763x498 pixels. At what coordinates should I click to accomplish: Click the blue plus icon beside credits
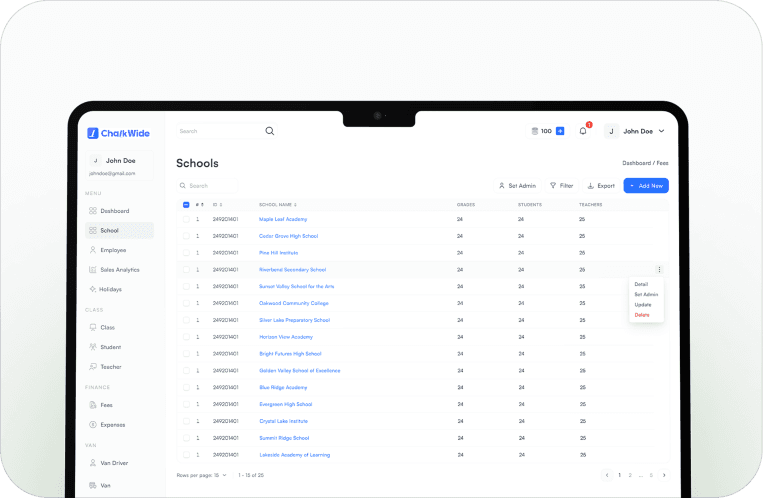coord(560,131)
